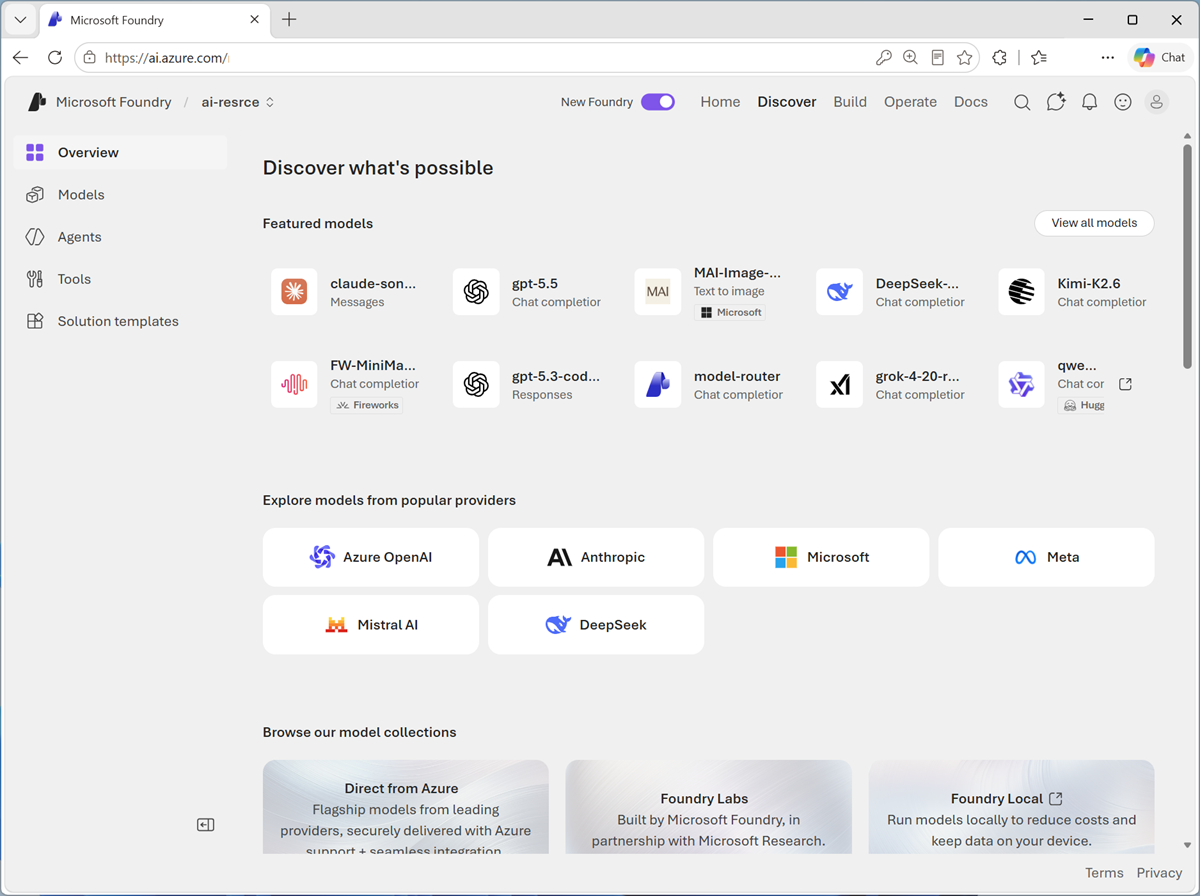
Task: Open Solution templates in sidebar
Action: click(120, 321)
